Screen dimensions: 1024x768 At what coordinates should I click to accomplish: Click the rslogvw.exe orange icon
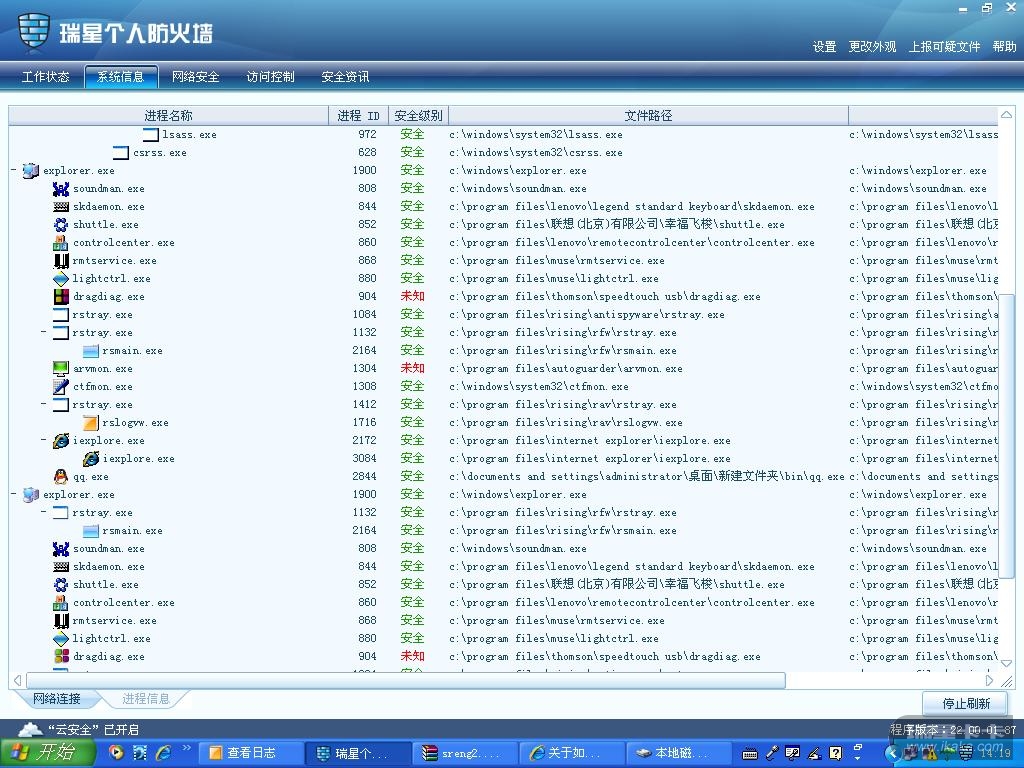[x=91, y=423]
